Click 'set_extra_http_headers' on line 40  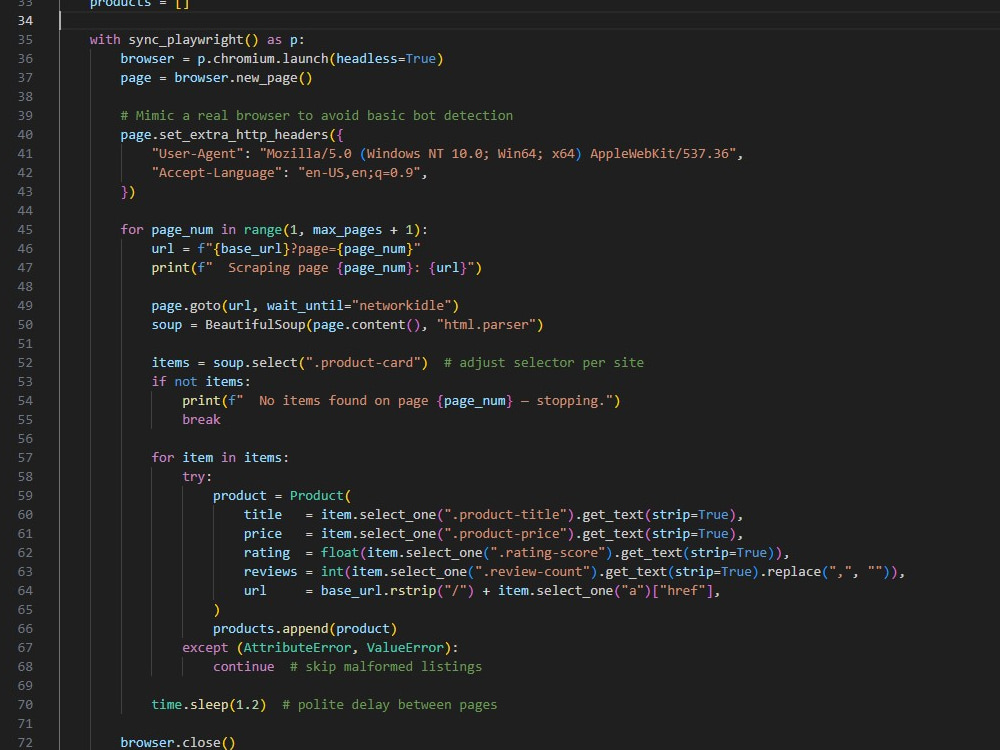tap(243, 135)
